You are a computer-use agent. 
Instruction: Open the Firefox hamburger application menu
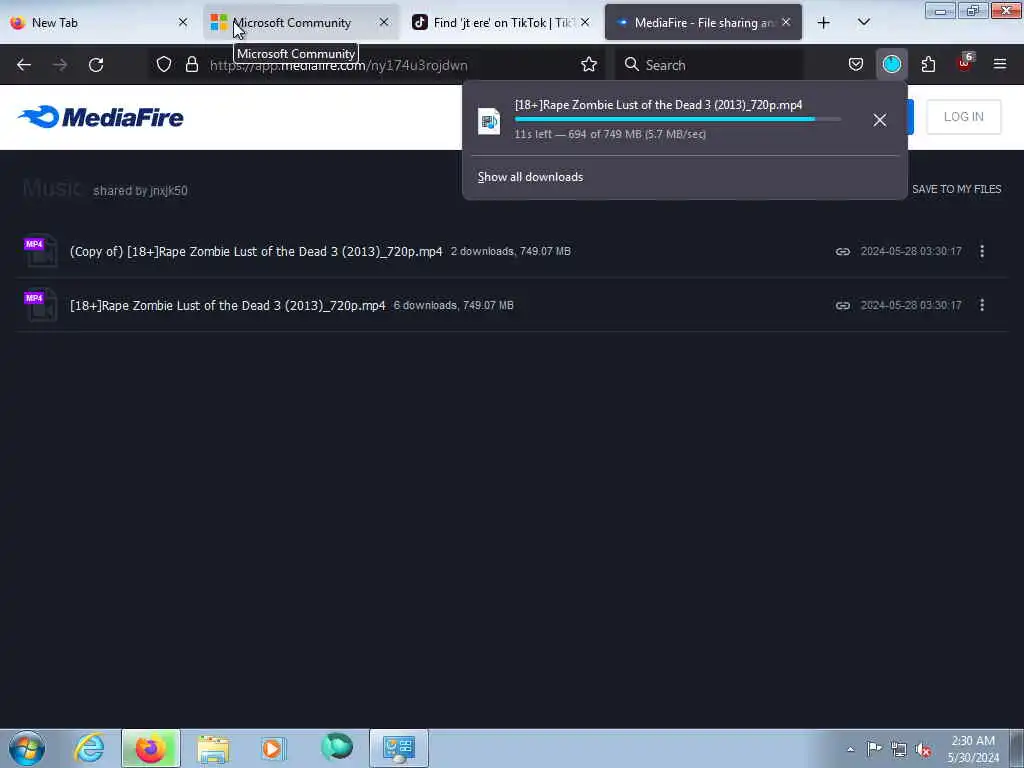tap(999, 64)
